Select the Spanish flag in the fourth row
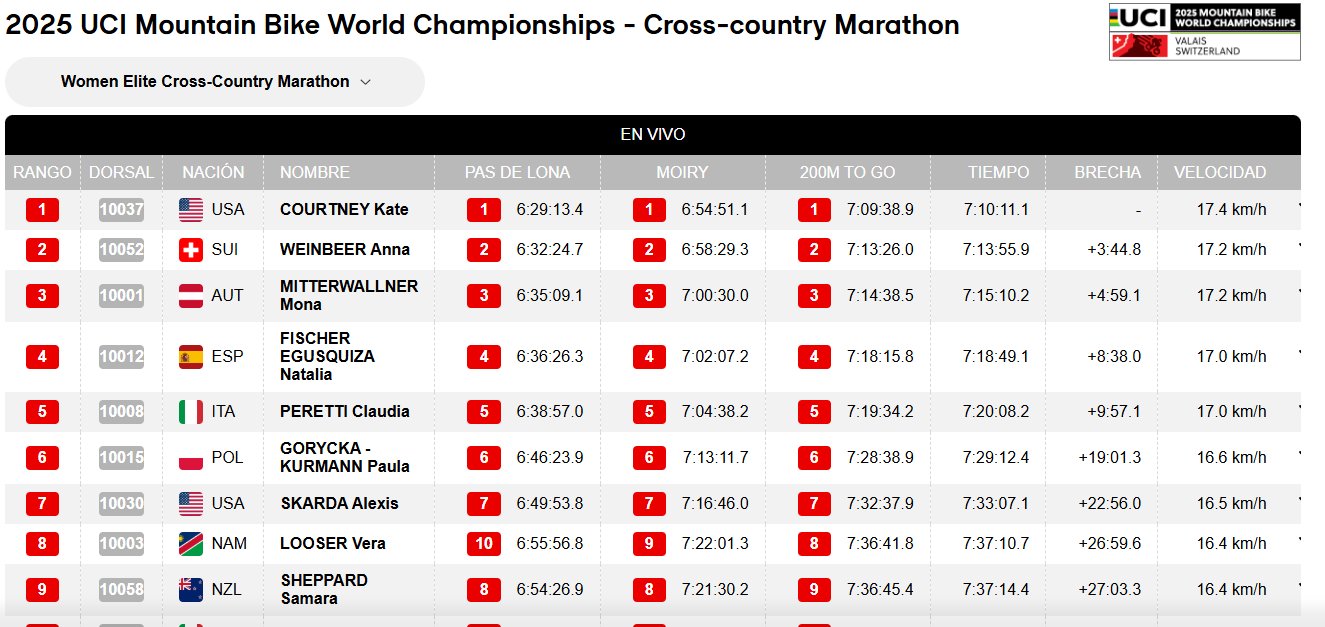Image resolution: width=1325 pixels, height=627 pixels. 191,356
